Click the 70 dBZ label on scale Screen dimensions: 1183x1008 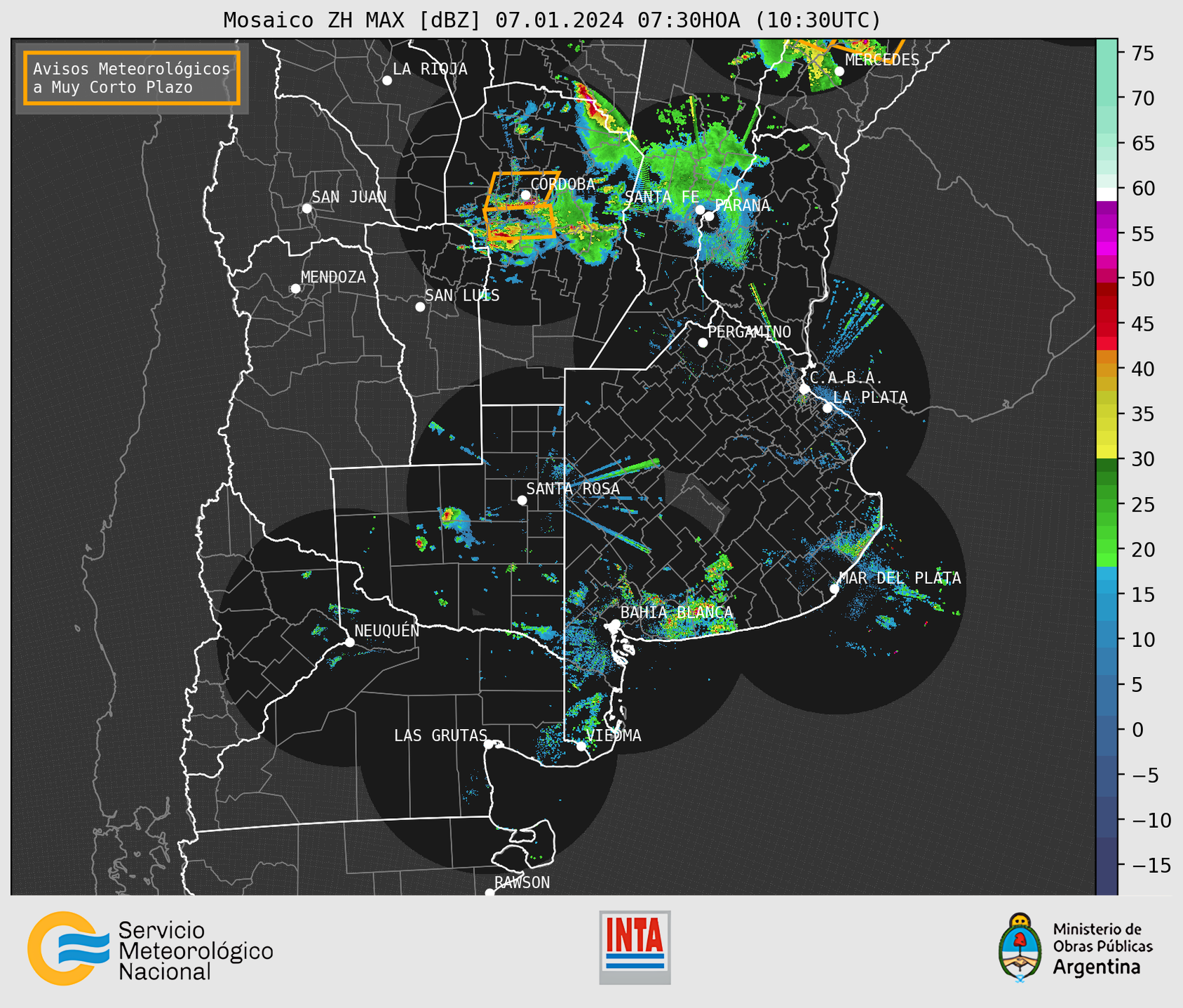click(x=1142, y=98)
